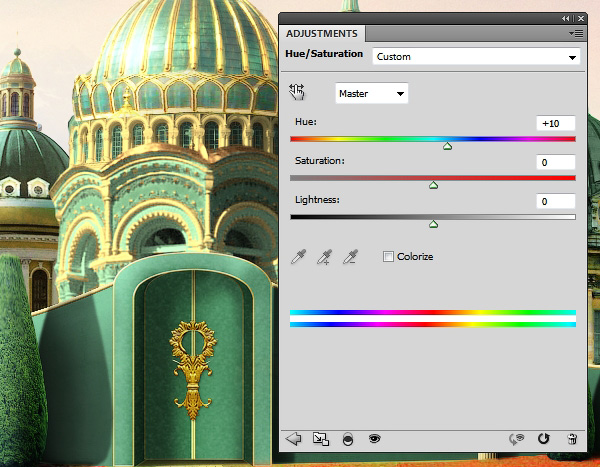This screenshot has height=467, width=600.
Task: Delete this adjustment layer with trash icon
Action: pos(572,438)
